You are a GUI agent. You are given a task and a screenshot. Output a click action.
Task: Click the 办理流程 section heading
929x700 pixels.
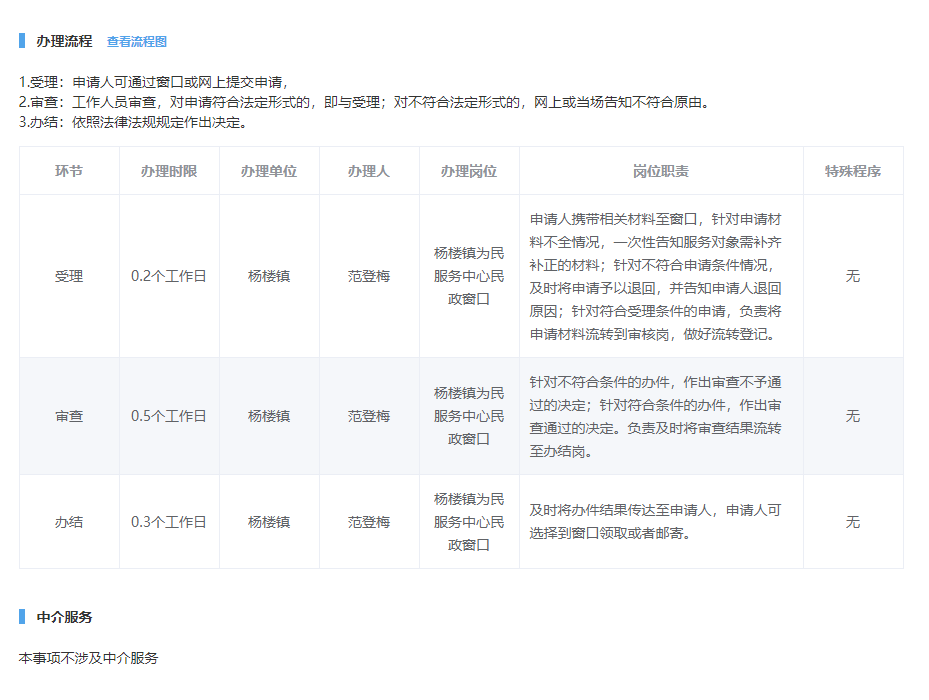pos(64,42)
